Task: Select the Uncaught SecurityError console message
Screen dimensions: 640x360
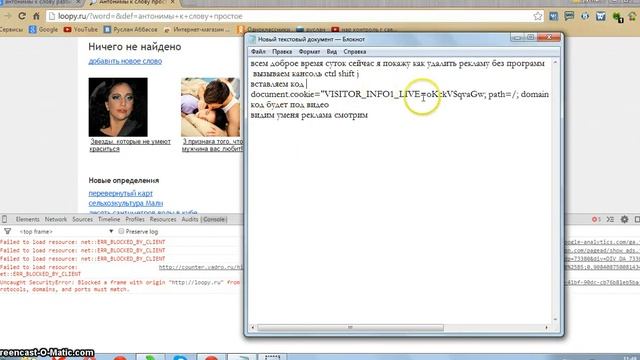Action: click(120, 286)
